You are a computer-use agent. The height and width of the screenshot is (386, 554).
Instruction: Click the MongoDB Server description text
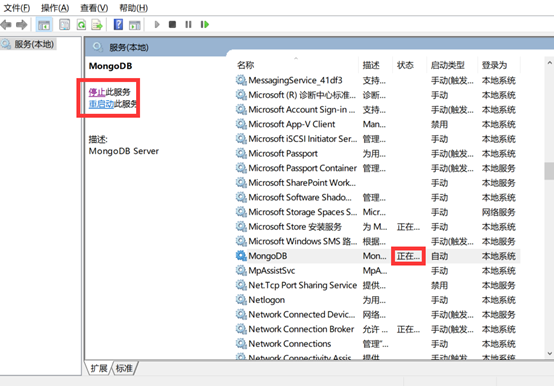124,151
